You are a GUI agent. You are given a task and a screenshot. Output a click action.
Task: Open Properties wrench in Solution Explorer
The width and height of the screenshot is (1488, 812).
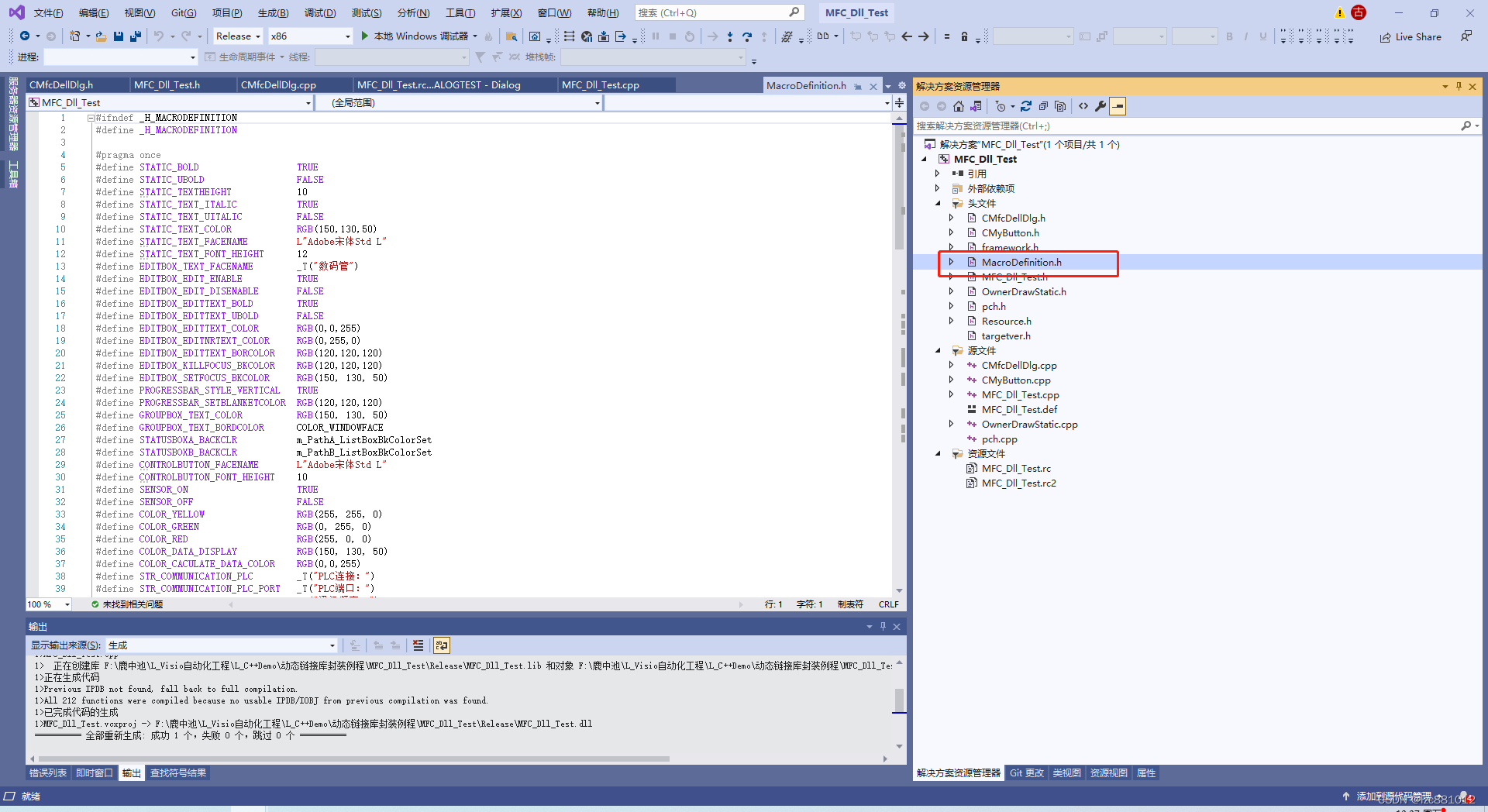[1100, 106]
